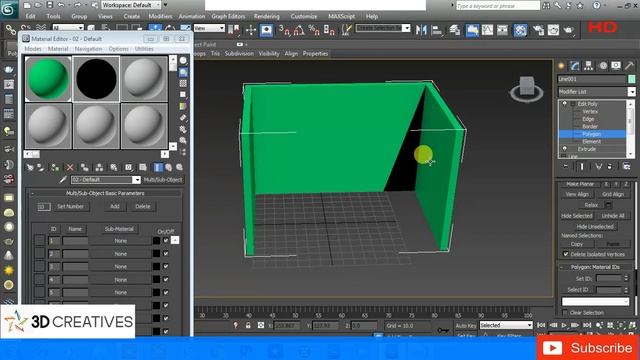Toggle the Edit Poly modifier lightbulb
Image resolution: width=640 pixels, height=360 pixels.
coord(564,104)
